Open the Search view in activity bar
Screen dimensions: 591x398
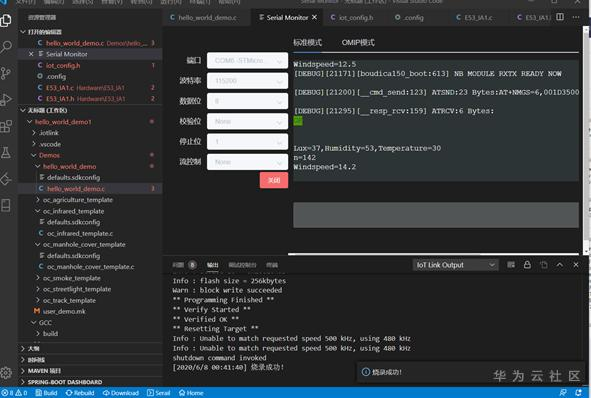pyautogui.click(x=6, y=47)
